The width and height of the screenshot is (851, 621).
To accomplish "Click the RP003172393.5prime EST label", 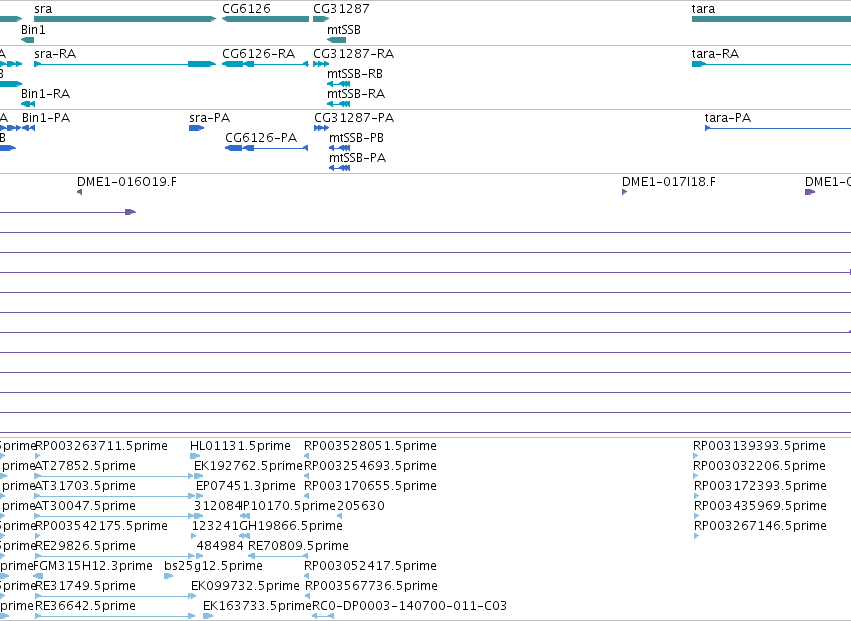I will coord(761,486).
